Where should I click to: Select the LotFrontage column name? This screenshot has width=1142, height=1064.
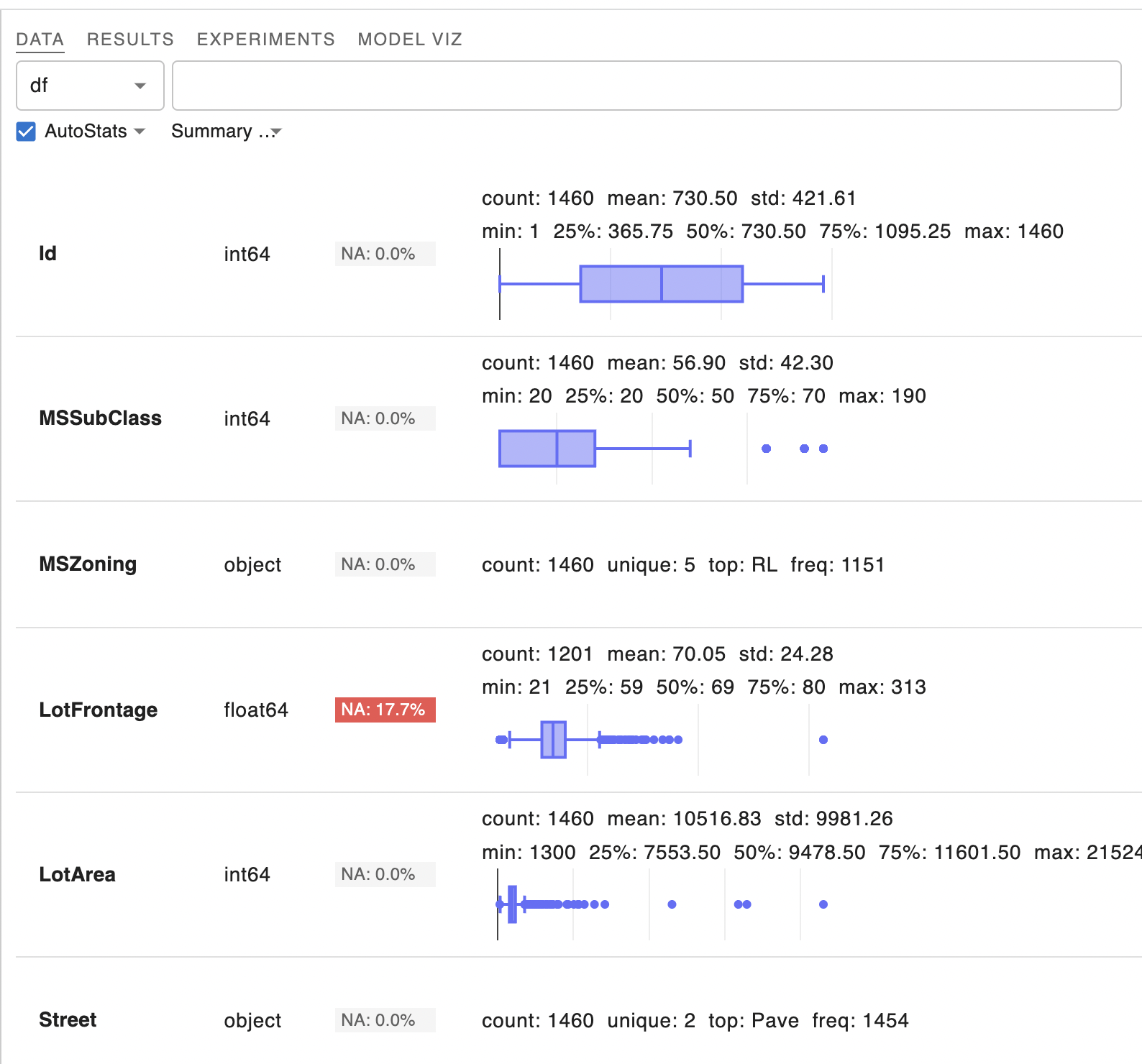(x=99, y=710)
